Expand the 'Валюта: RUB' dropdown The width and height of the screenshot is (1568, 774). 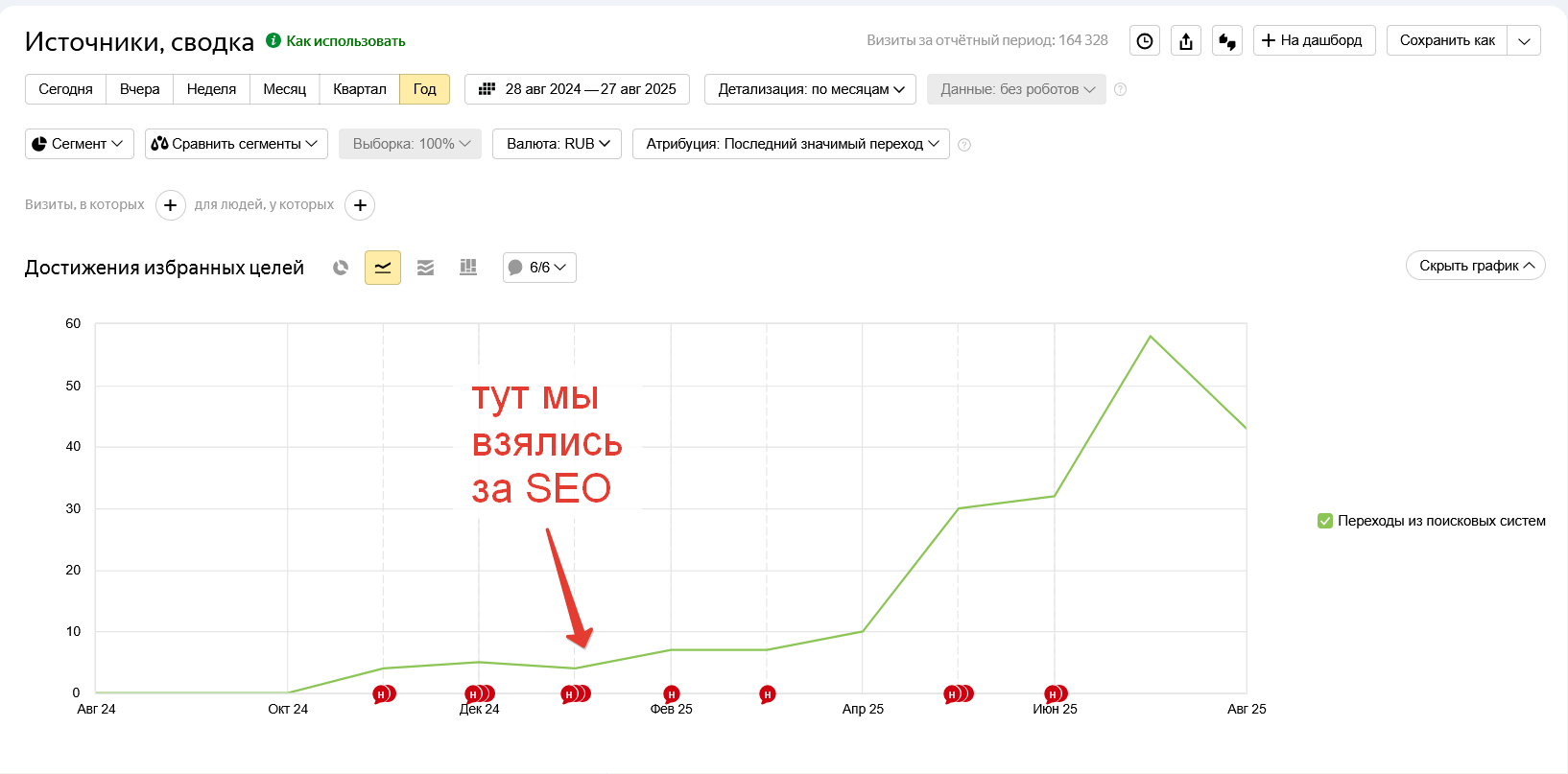pos(558,144)
